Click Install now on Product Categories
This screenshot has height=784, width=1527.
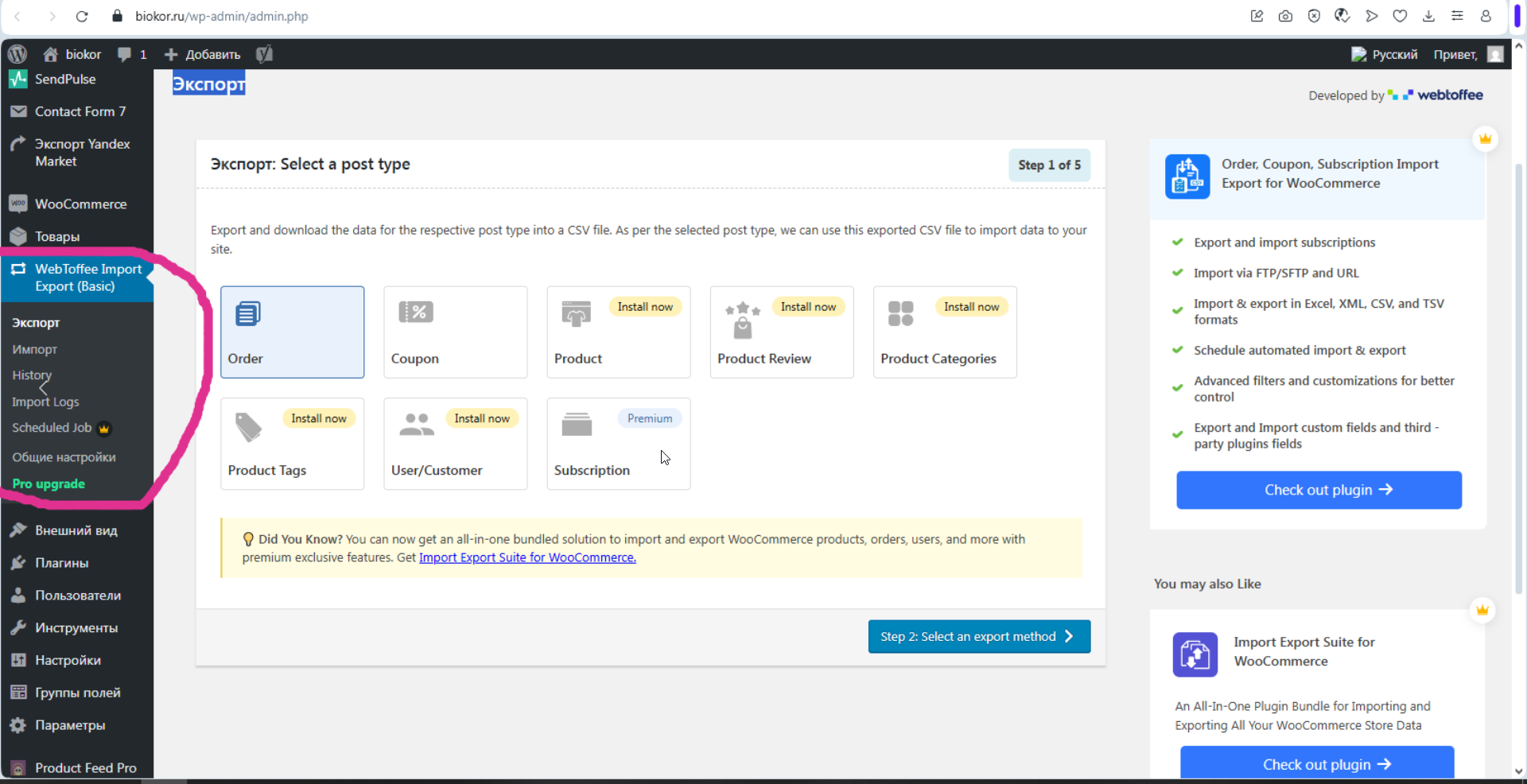[x=971, y=307]
